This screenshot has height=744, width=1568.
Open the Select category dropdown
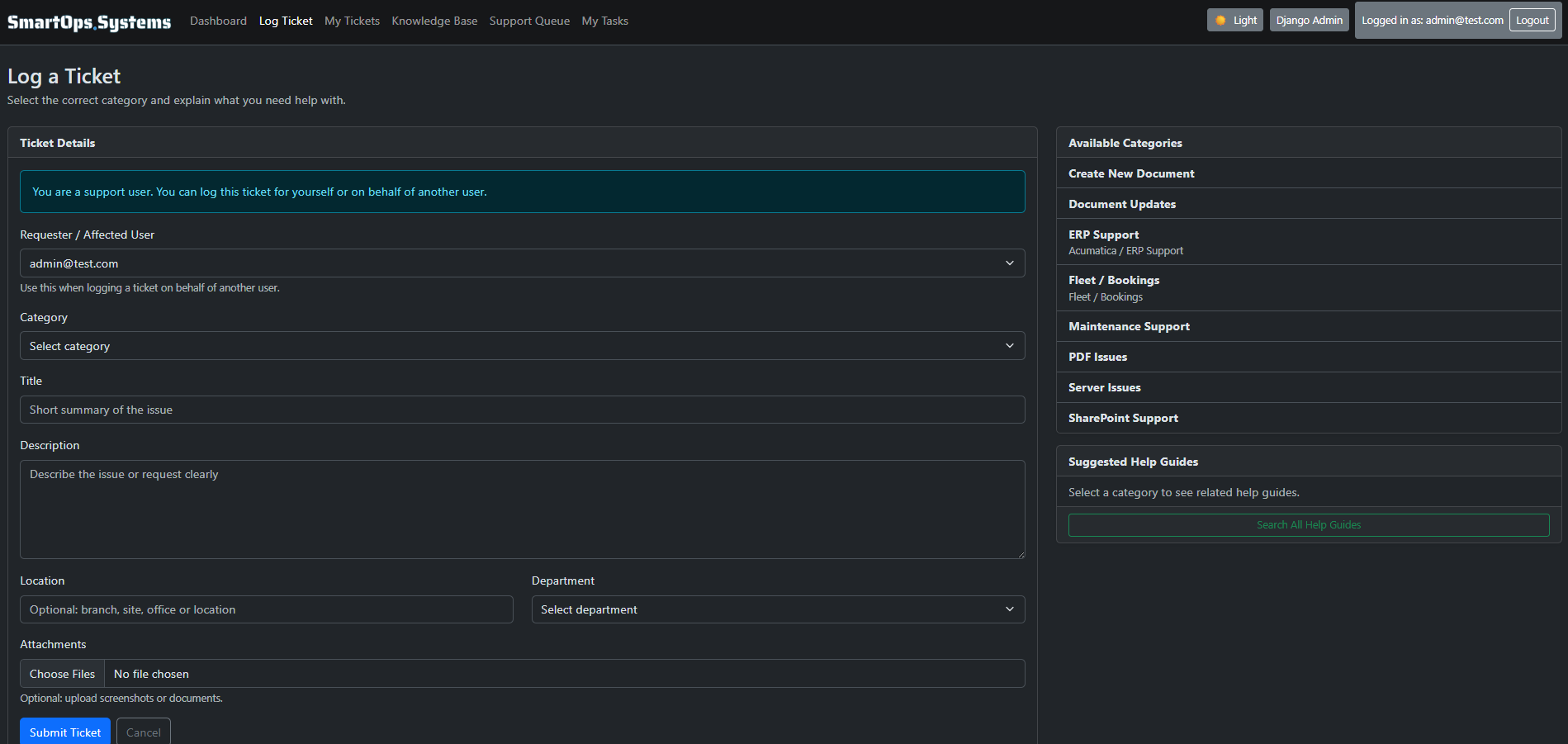[523, 346]
